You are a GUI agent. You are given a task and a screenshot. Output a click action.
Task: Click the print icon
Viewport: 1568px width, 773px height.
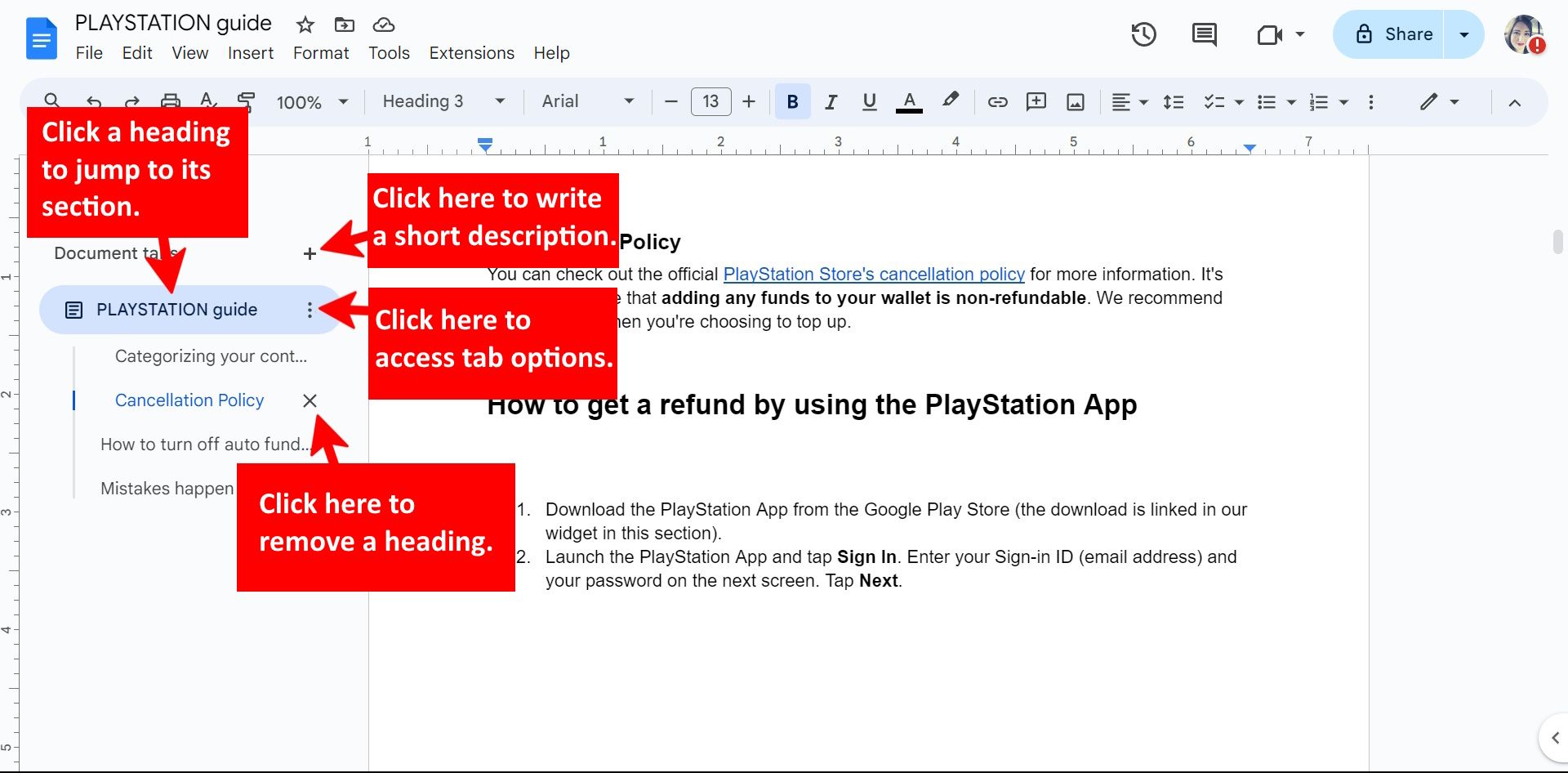coord(170,101)
